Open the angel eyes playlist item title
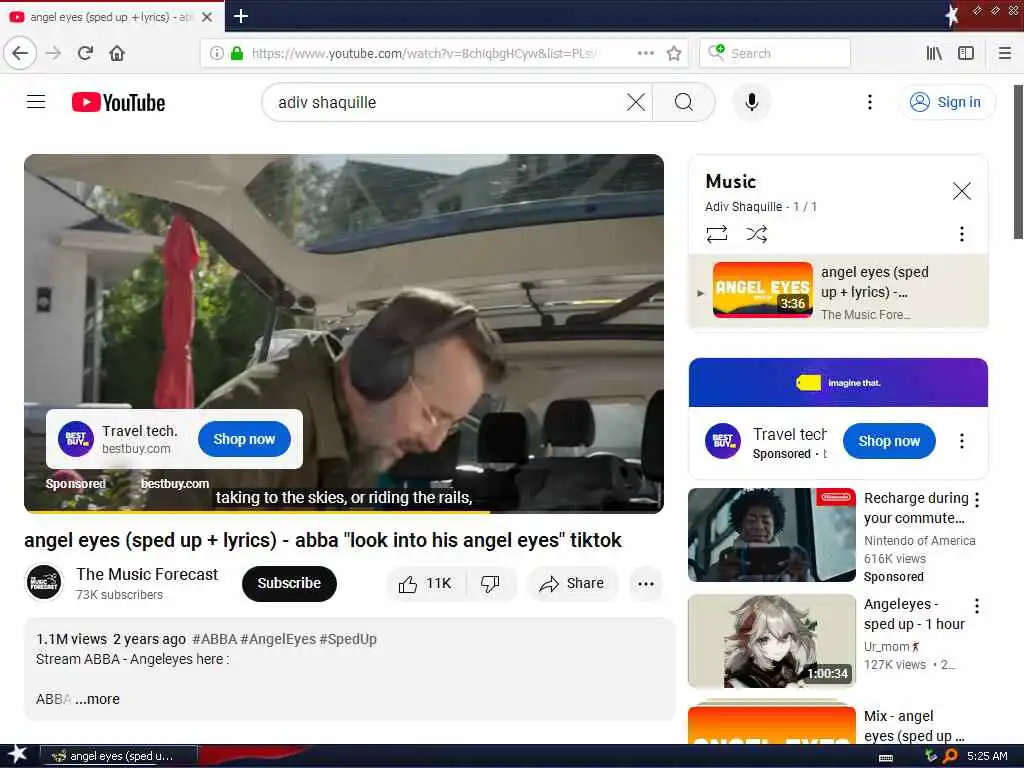 click(x=874, y=281)
